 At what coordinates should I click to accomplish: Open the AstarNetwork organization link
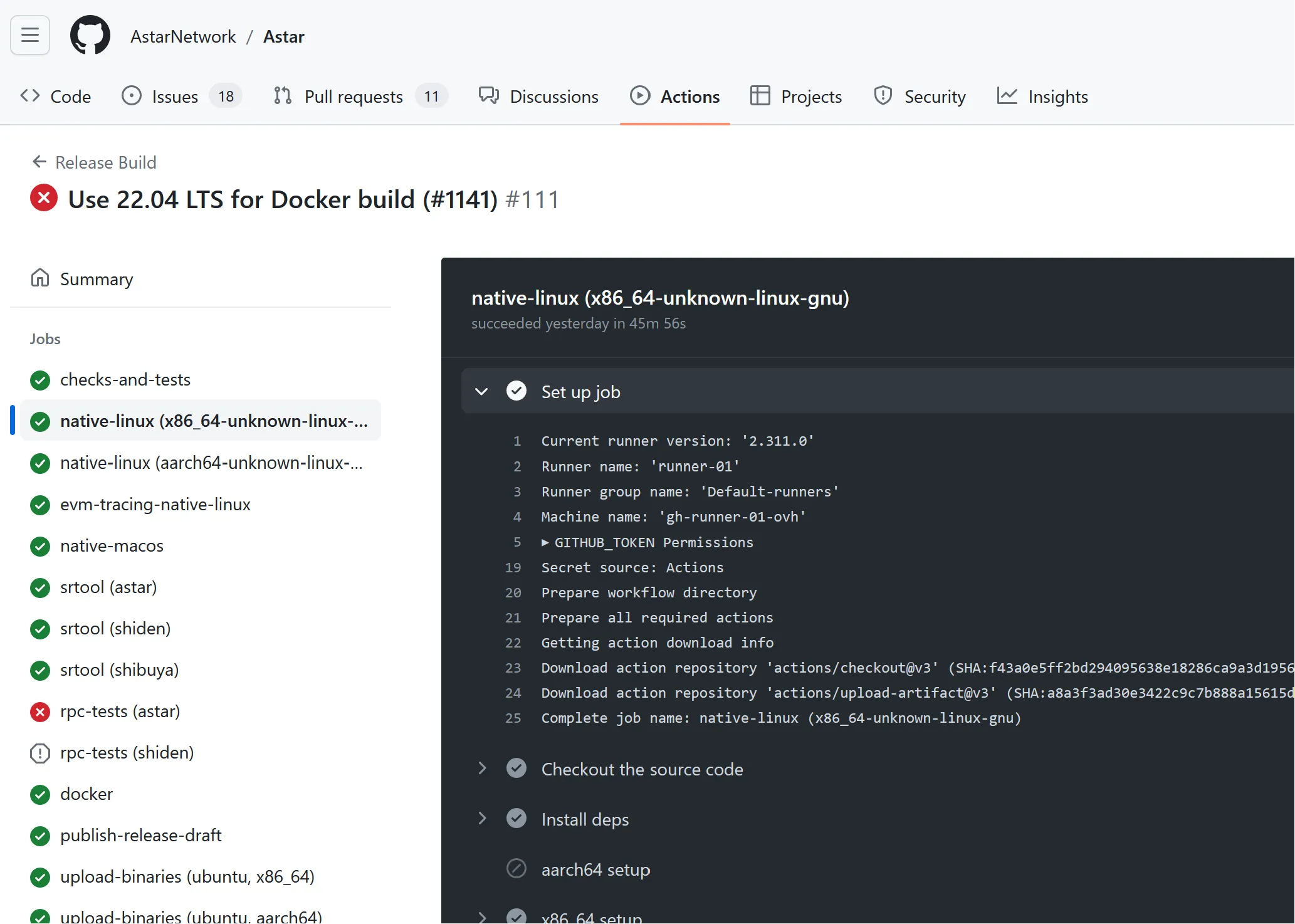(183, 36)
